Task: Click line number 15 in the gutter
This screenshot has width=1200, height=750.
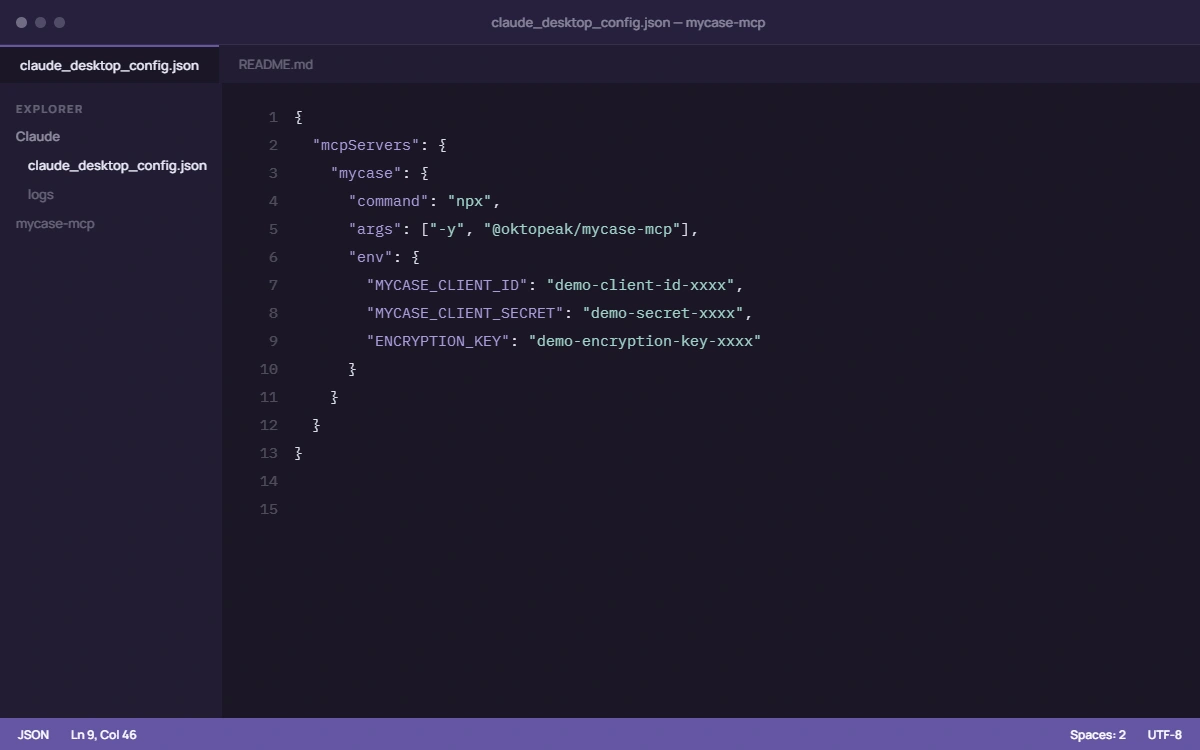Action: tap(269, 509)
